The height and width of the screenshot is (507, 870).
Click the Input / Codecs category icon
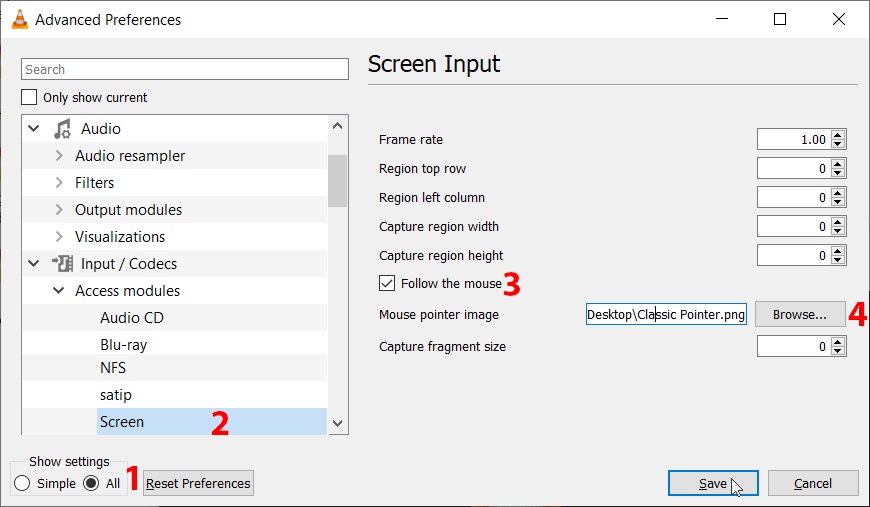click(63, 264)
